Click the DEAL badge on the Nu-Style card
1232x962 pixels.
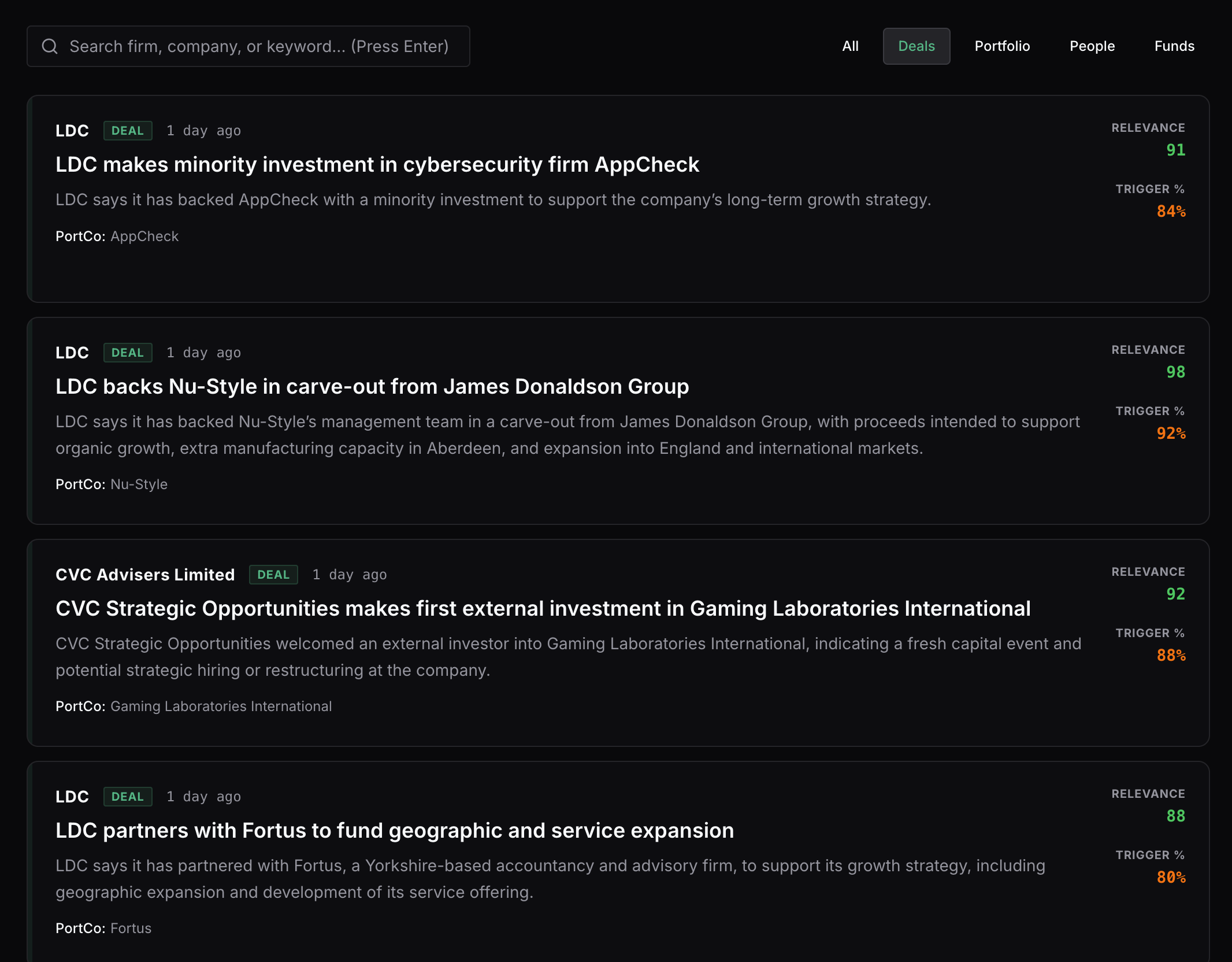128,353
